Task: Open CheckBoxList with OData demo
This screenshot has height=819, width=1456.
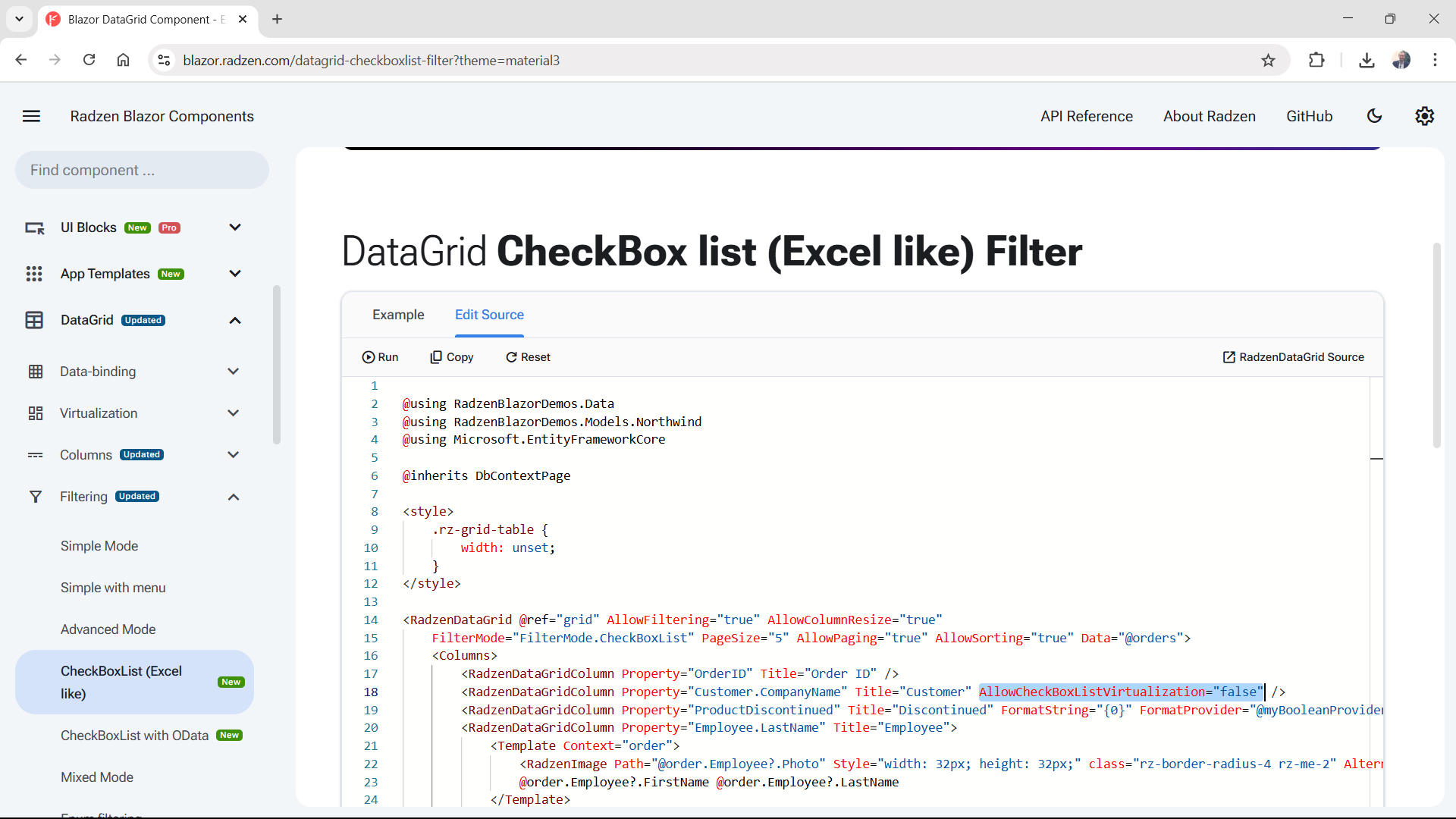Action: pyautogui.click(x=135, y=736)
